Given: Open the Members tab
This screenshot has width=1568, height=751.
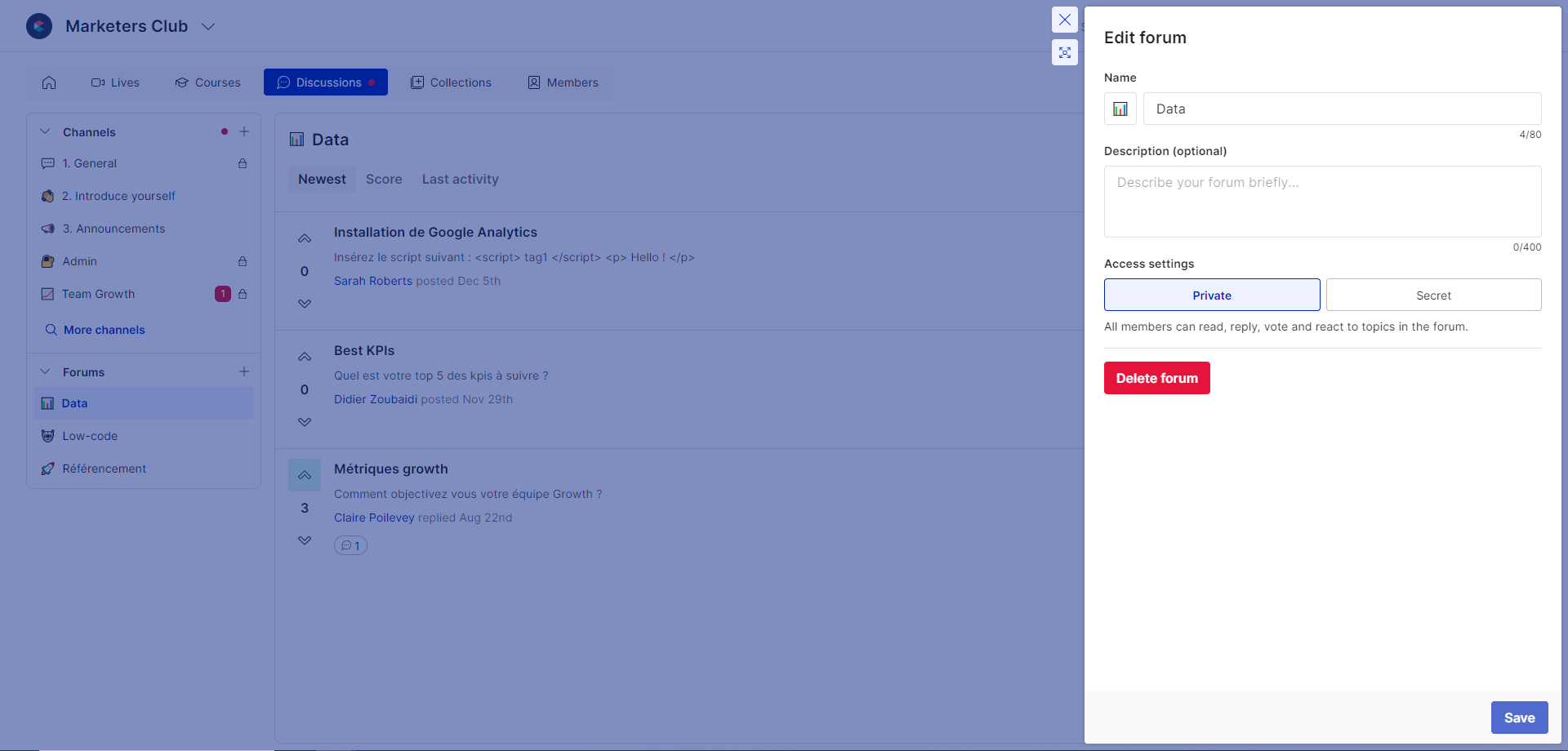Looking at the screenshot, I should tap(563, 82).
